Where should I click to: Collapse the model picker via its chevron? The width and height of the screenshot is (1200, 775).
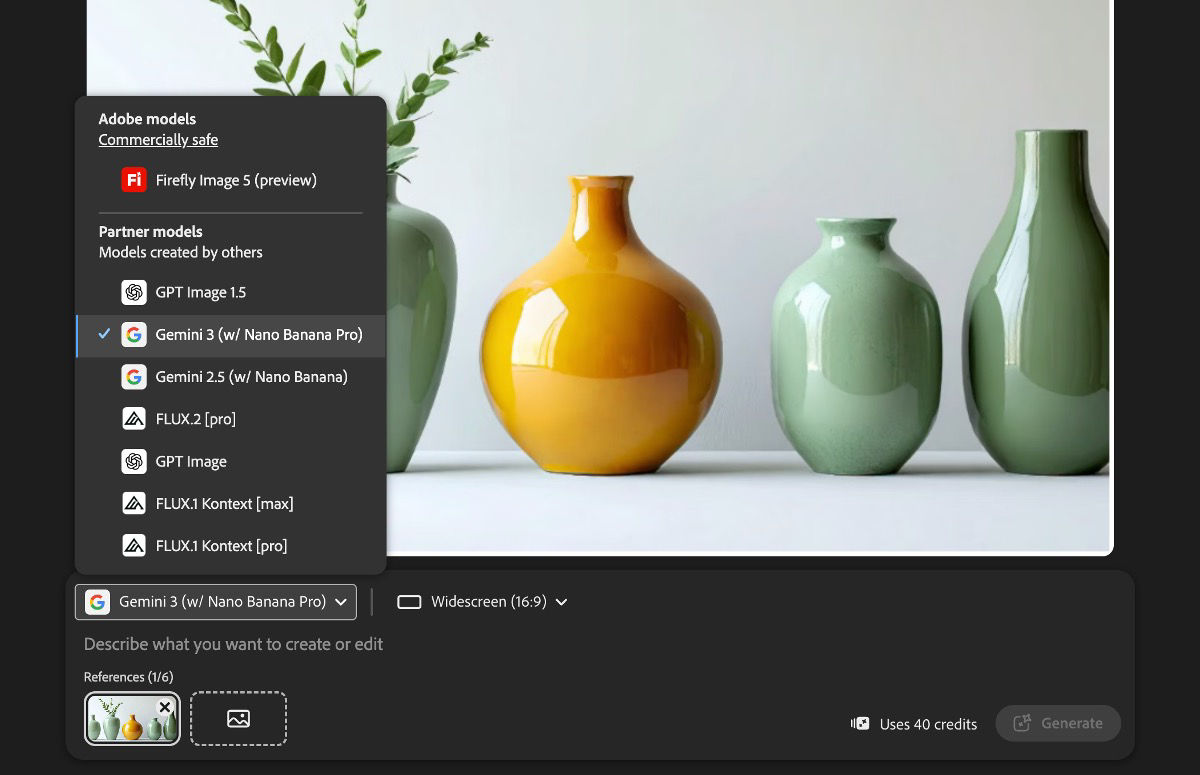[341, 602]
